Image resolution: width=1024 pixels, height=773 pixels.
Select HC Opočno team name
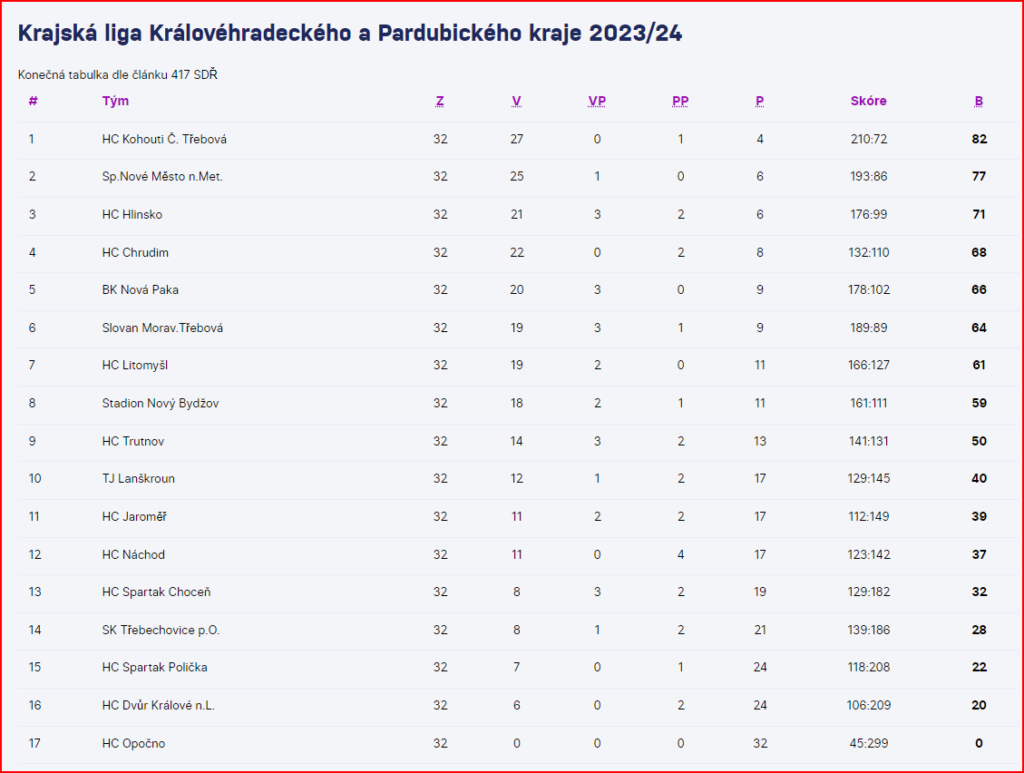click(133, 743)
